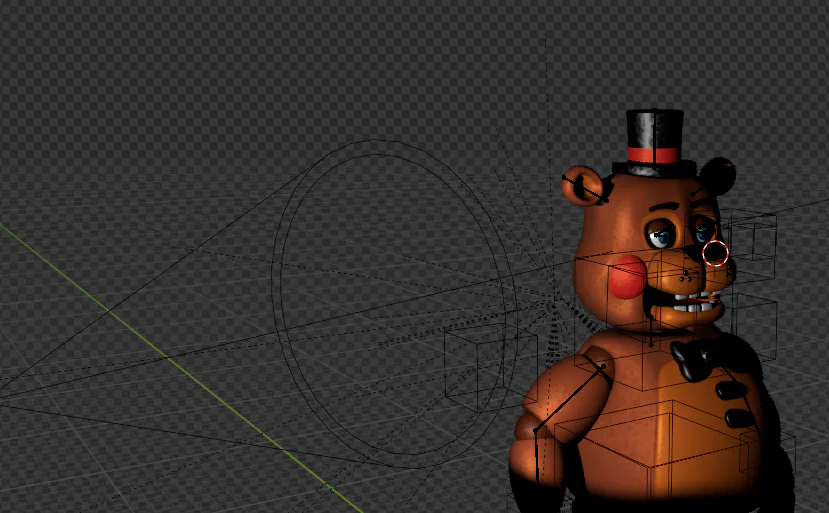829x513 pixels.
Task: Click the red-and-white 3D cursor circle
Action: pos(715,253)
